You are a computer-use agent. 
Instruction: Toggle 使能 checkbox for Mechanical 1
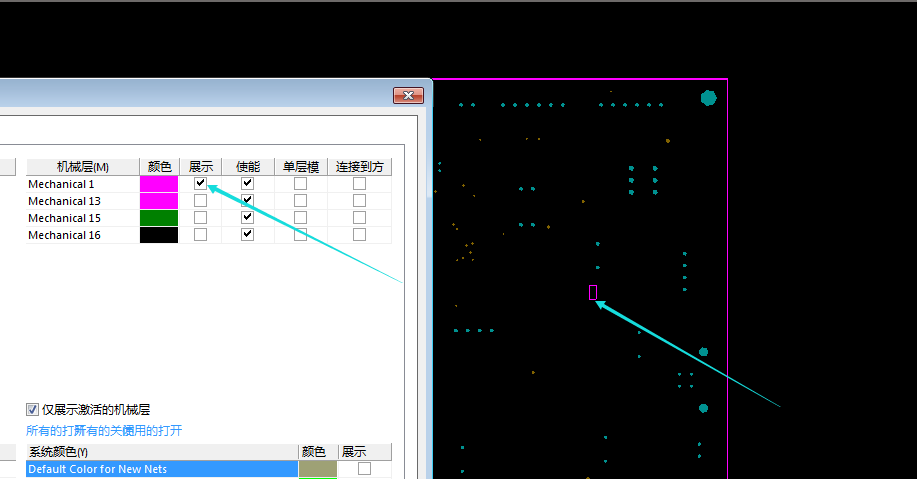(248, 184)
